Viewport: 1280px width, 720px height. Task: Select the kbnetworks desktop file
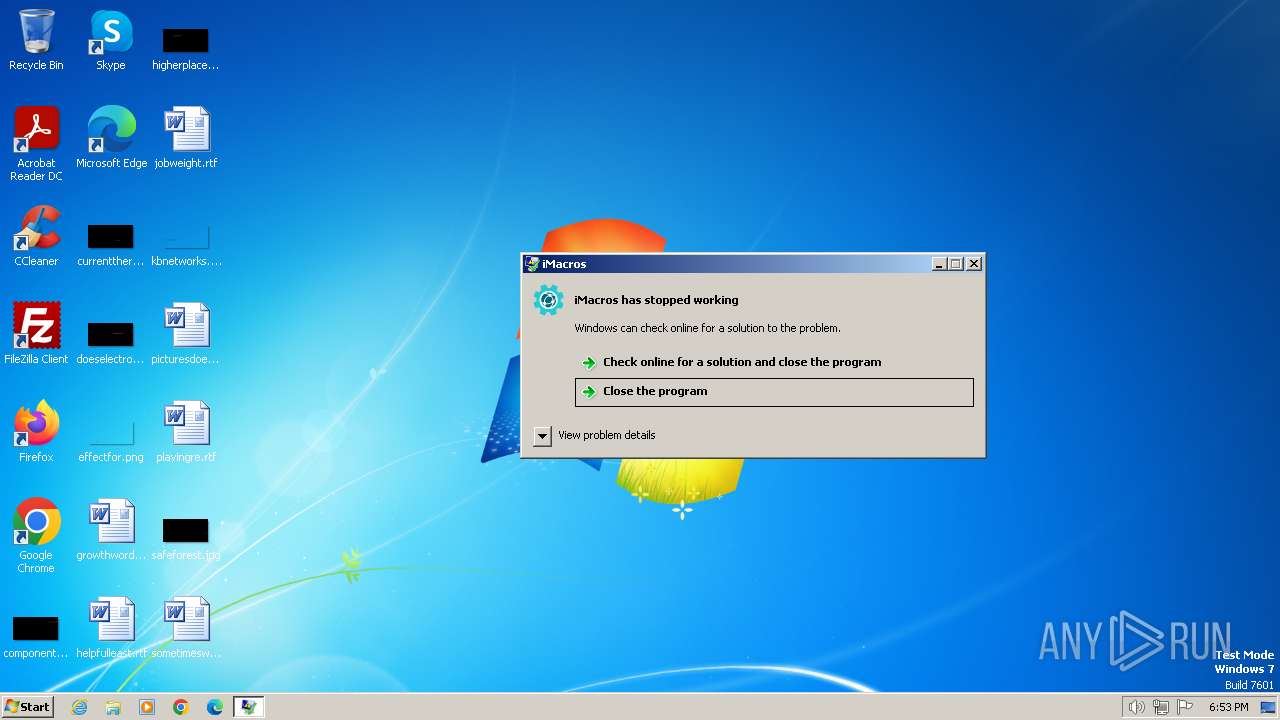[186, 245]
